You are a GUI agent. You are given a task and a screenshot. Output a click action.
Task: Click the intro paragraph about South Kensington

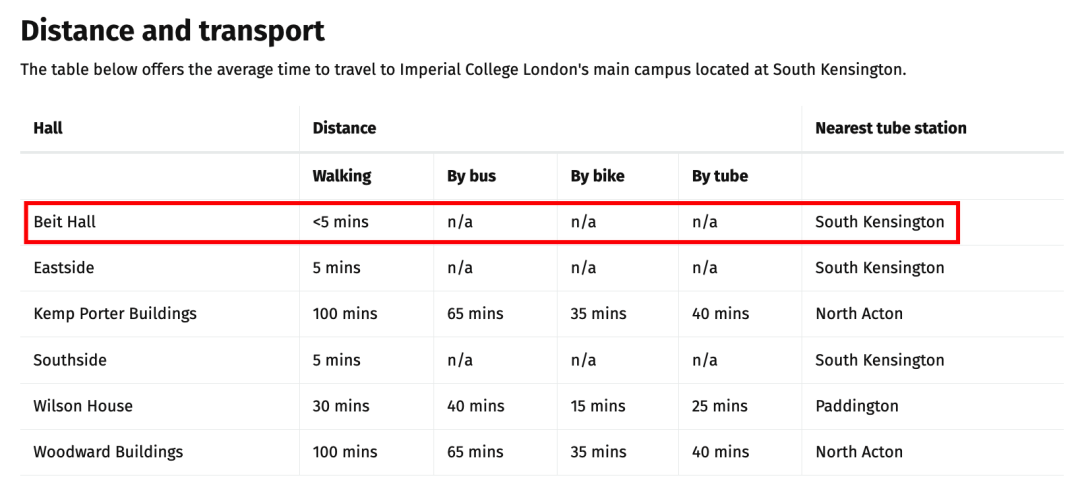click(x=463, y=70)
